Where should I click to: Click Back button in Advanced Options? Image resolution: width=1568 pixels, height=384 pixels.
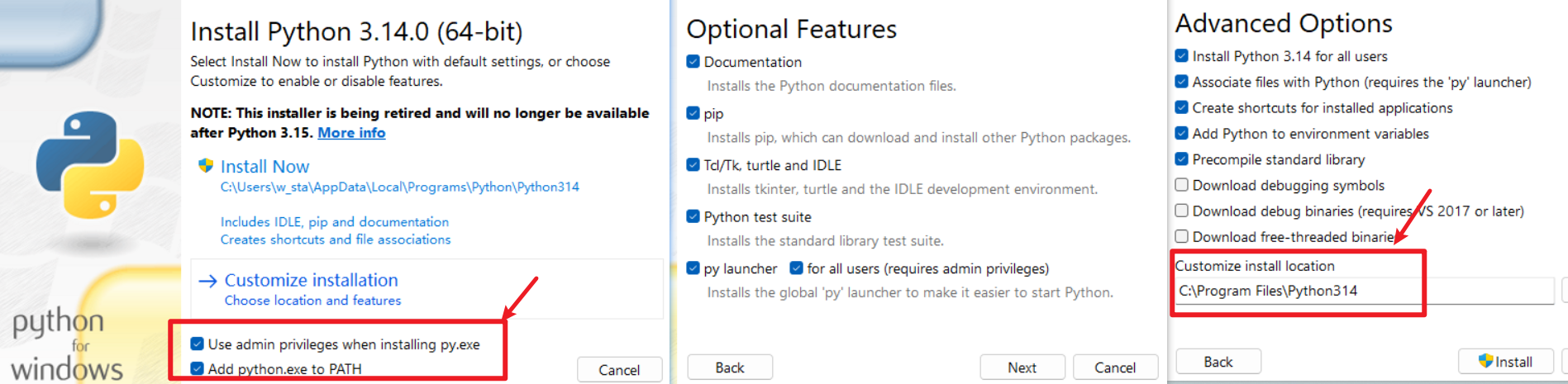pos(1218,362)
